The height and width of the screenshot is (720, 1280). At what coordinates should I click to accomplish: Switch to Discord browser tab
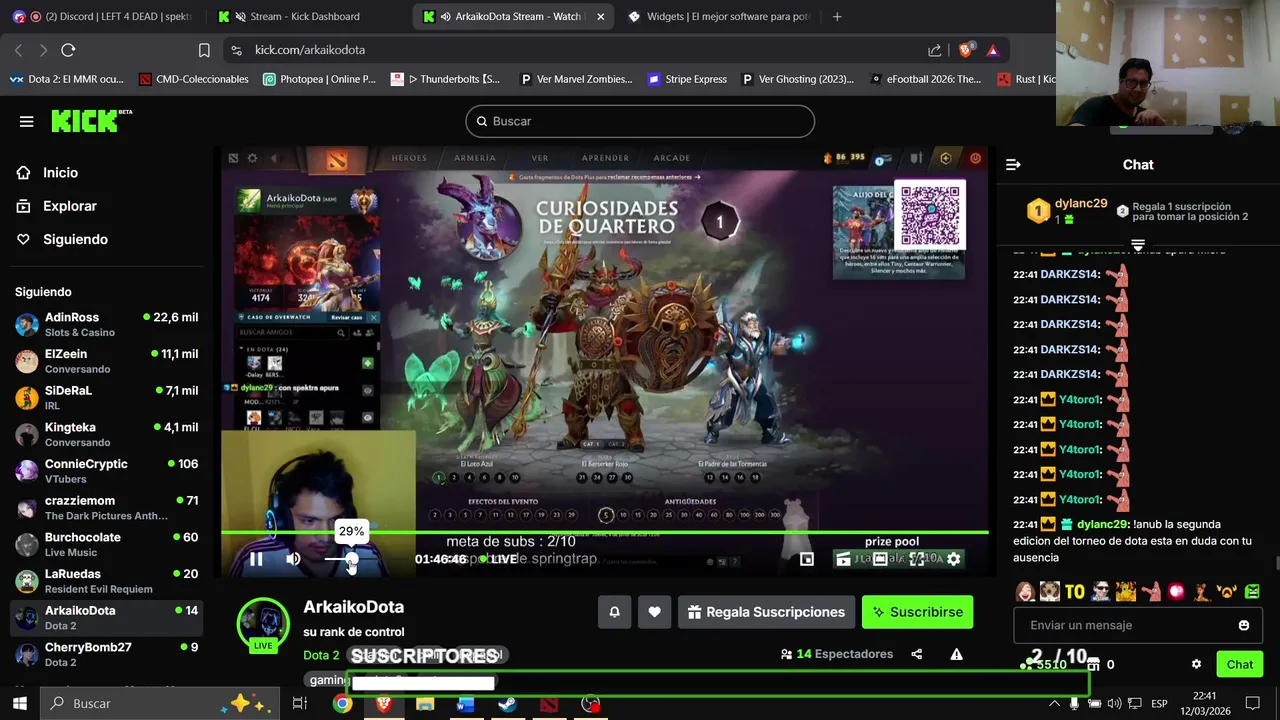pos(105,16)
